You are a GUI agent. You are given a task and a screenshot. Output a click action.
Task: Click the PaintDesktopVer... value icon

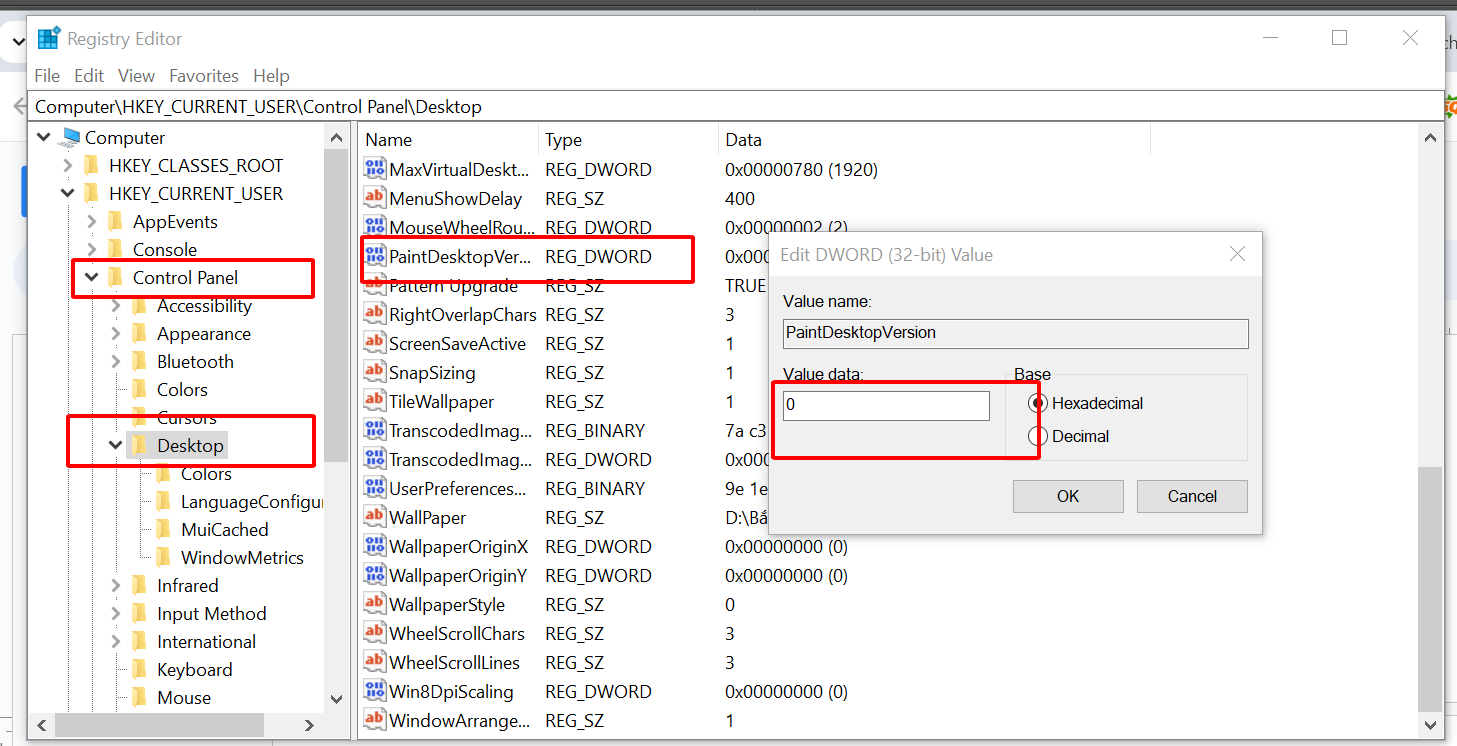click(374, 256)
